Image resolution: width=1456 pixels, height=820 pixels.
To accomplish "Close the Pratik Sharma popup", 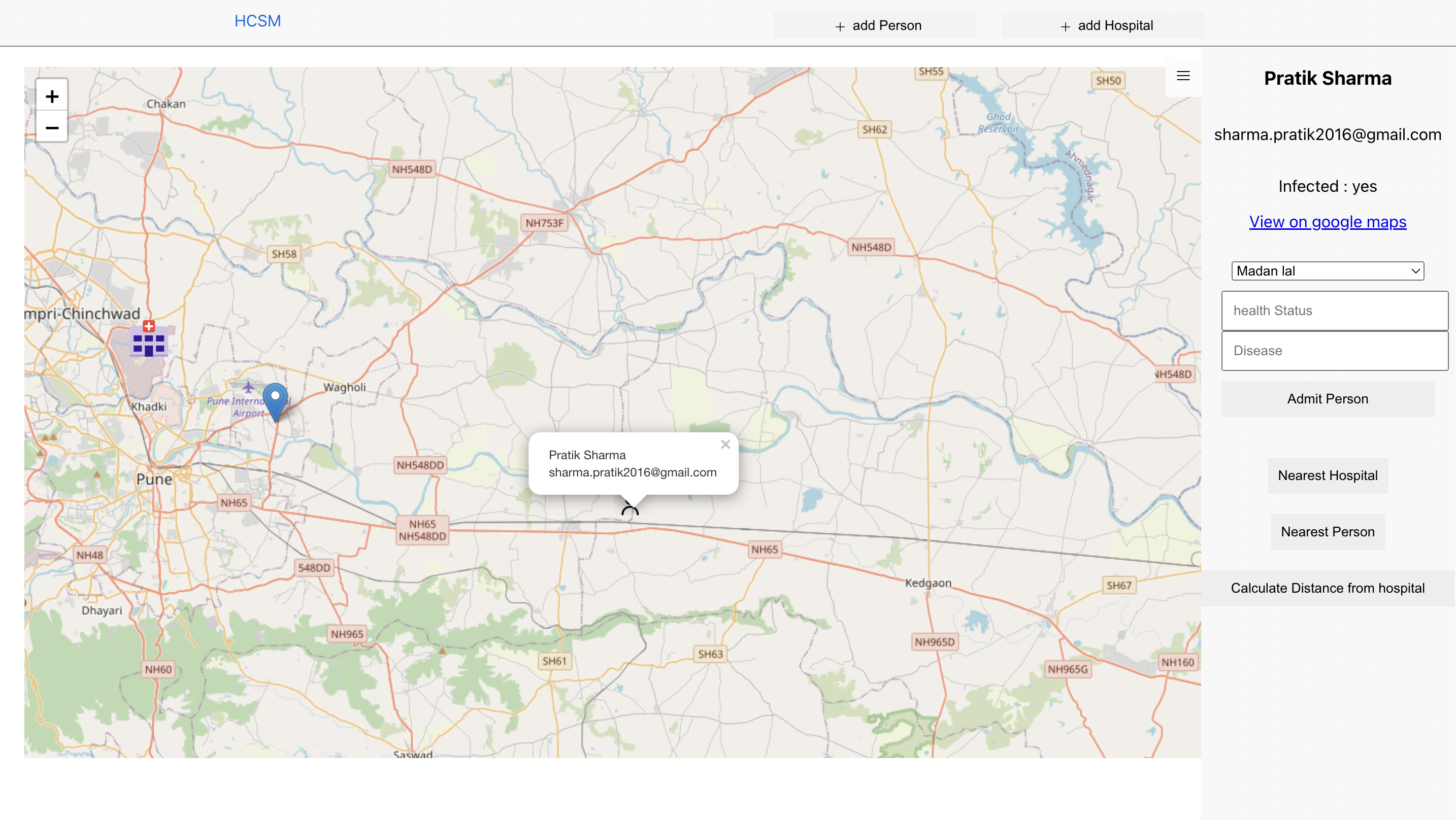I will (725, 445).
